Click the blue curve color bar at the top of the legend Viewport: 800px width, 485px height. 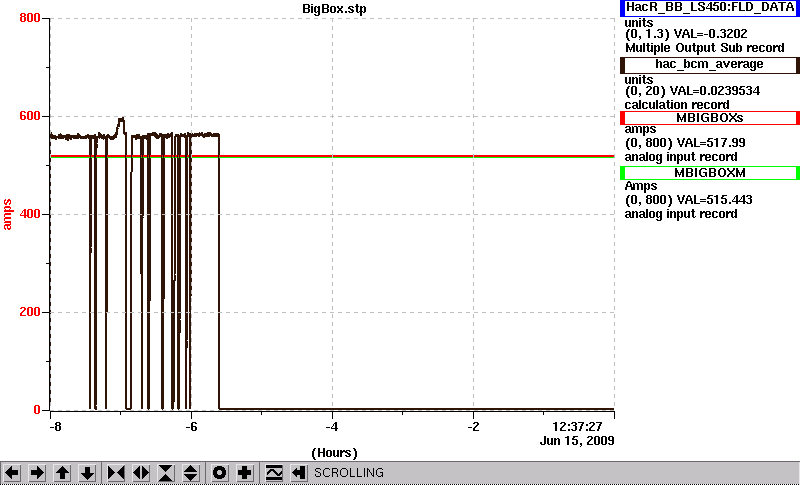[622, 8]
